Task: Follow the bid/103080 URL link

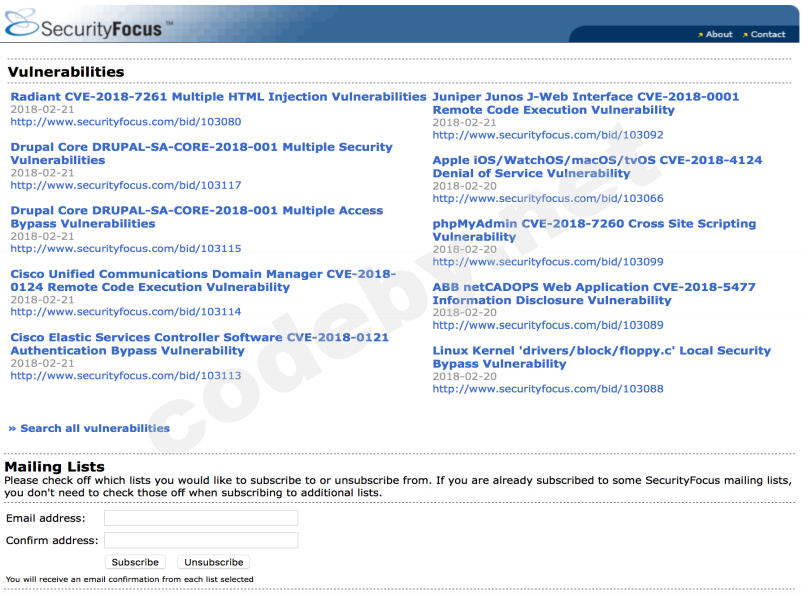Action: click(126, 122)
